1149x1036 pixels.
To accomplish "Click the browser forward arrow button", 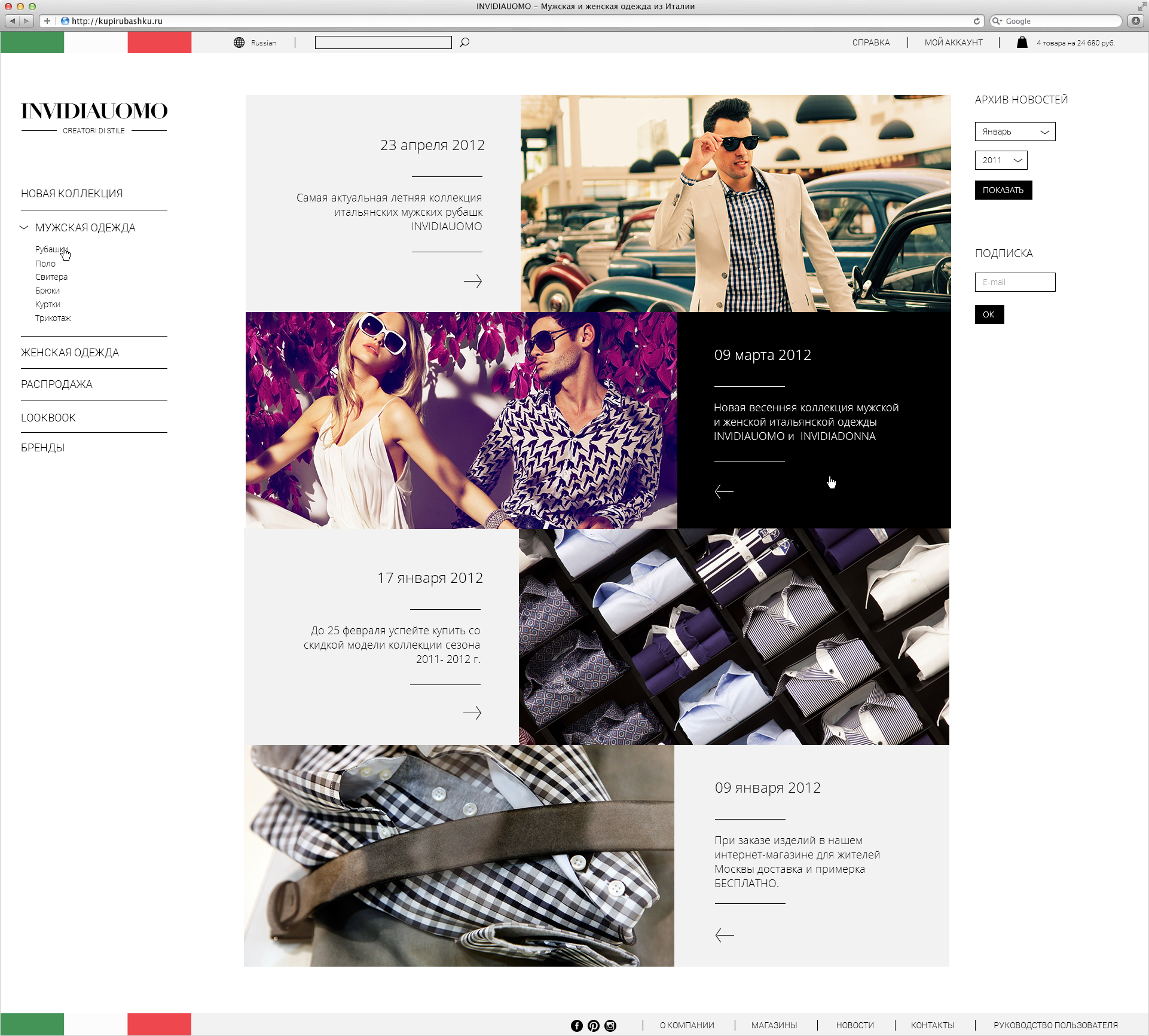I will (26, 21).
